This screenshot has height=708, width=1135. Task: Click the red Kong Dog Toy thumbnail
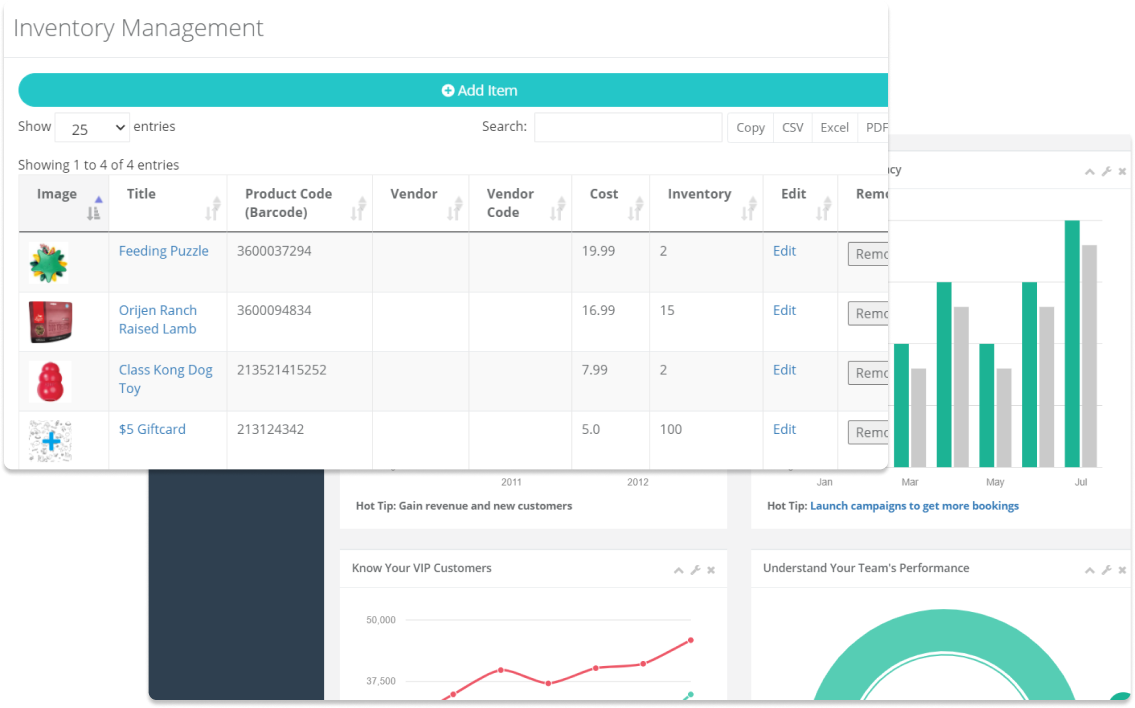click(50, 382)
